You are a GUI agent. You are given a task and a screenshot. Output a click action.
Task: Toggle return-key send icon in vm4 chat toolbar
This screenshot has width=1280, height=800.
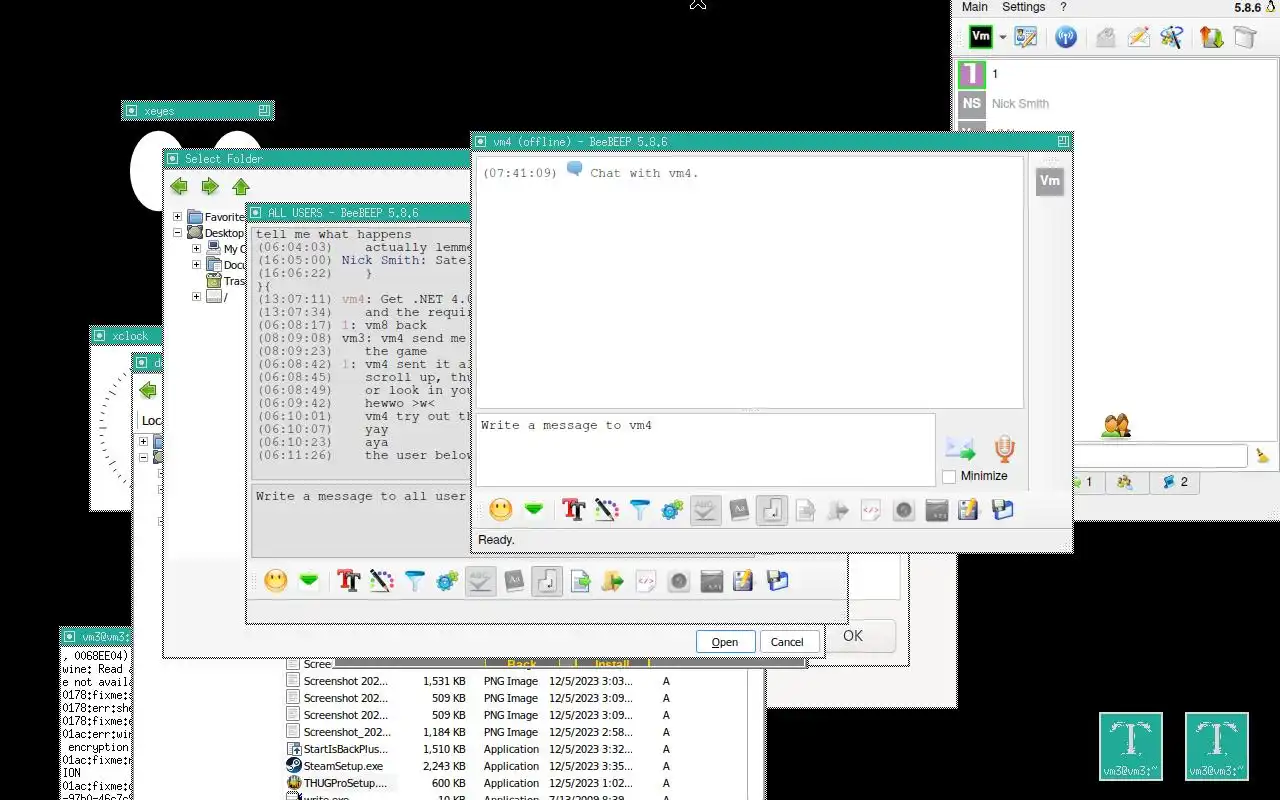(x=771, y=510)
